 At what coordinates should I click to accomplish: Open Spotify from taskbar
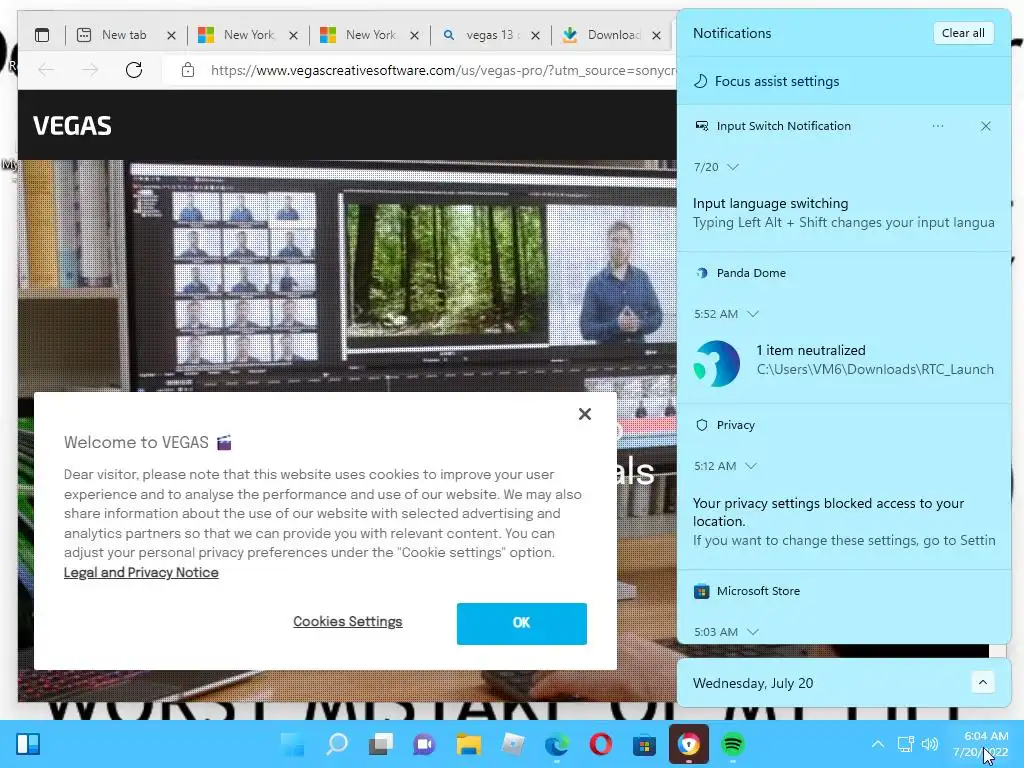(733, 744)
